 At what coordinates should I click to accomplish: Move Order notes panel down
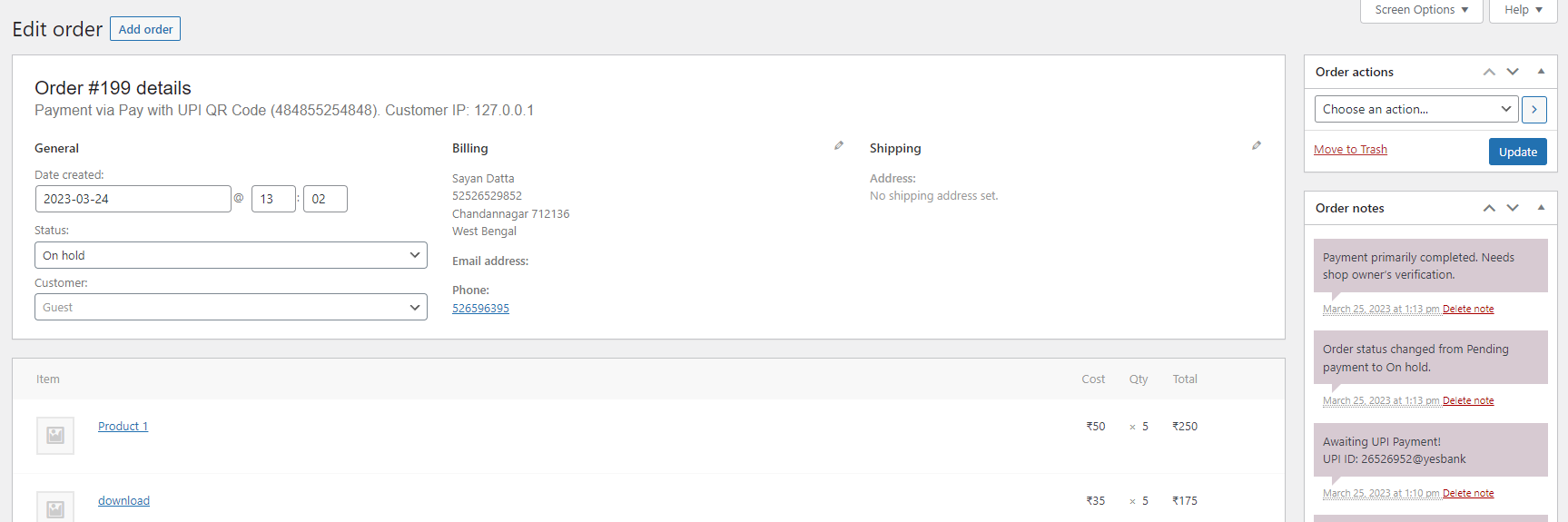(1513, 208)
